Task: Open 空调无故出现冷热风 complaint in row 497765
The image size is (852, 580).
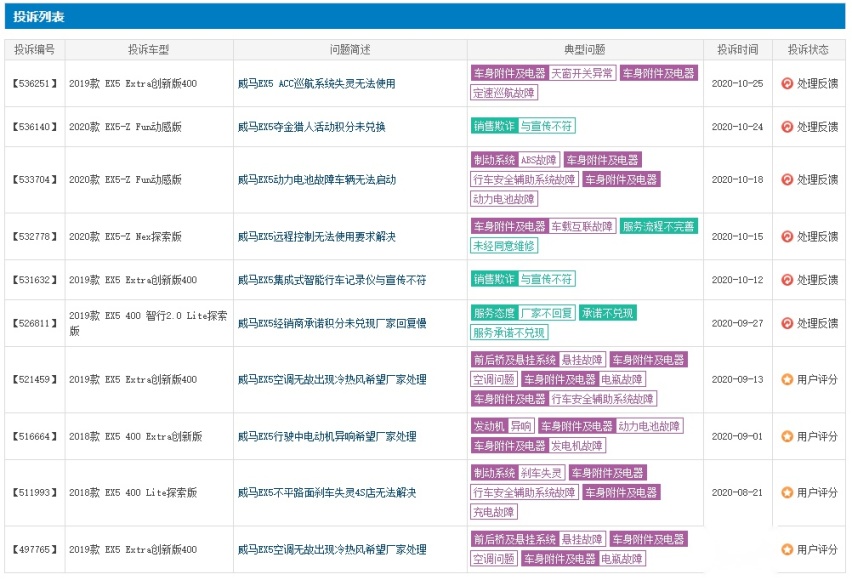Action: 332,550
